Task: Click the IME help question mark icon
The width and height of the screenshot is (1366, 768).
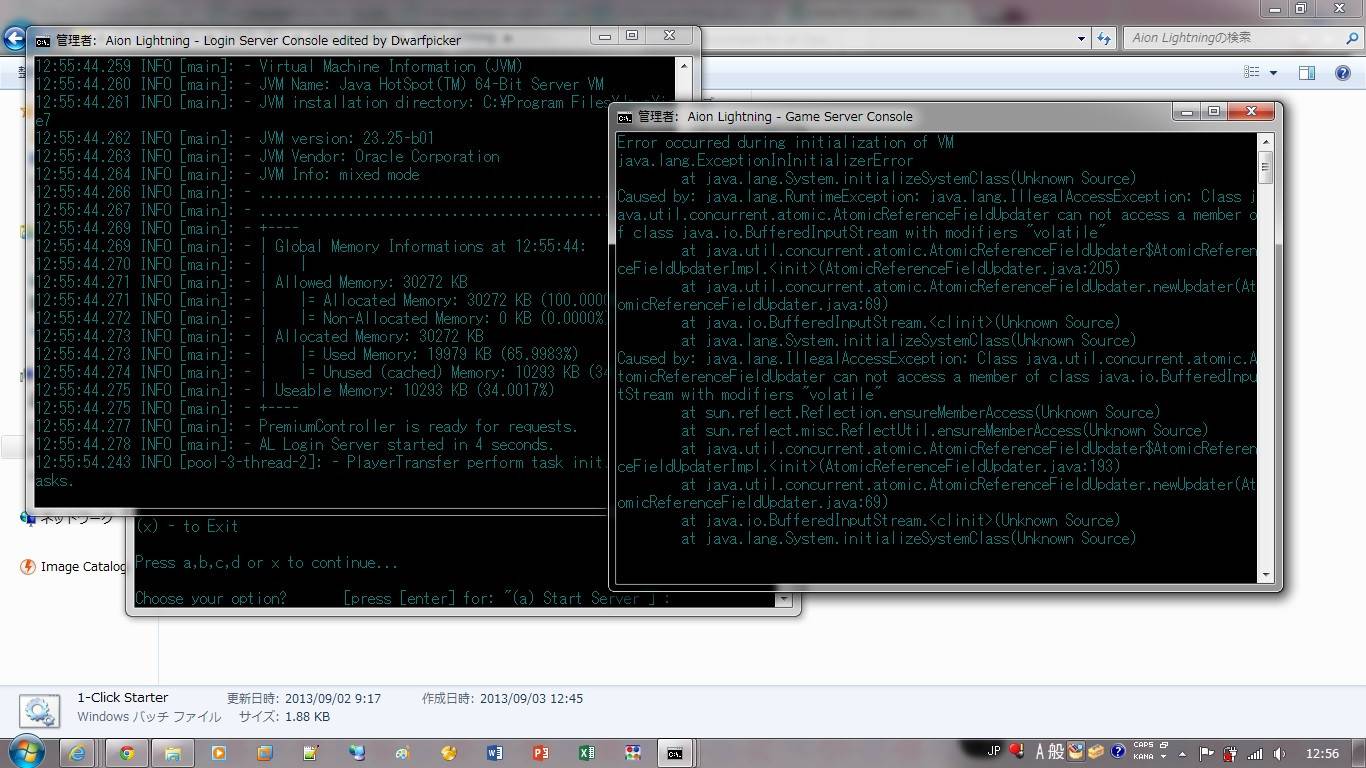Action: click(1118, 751)
